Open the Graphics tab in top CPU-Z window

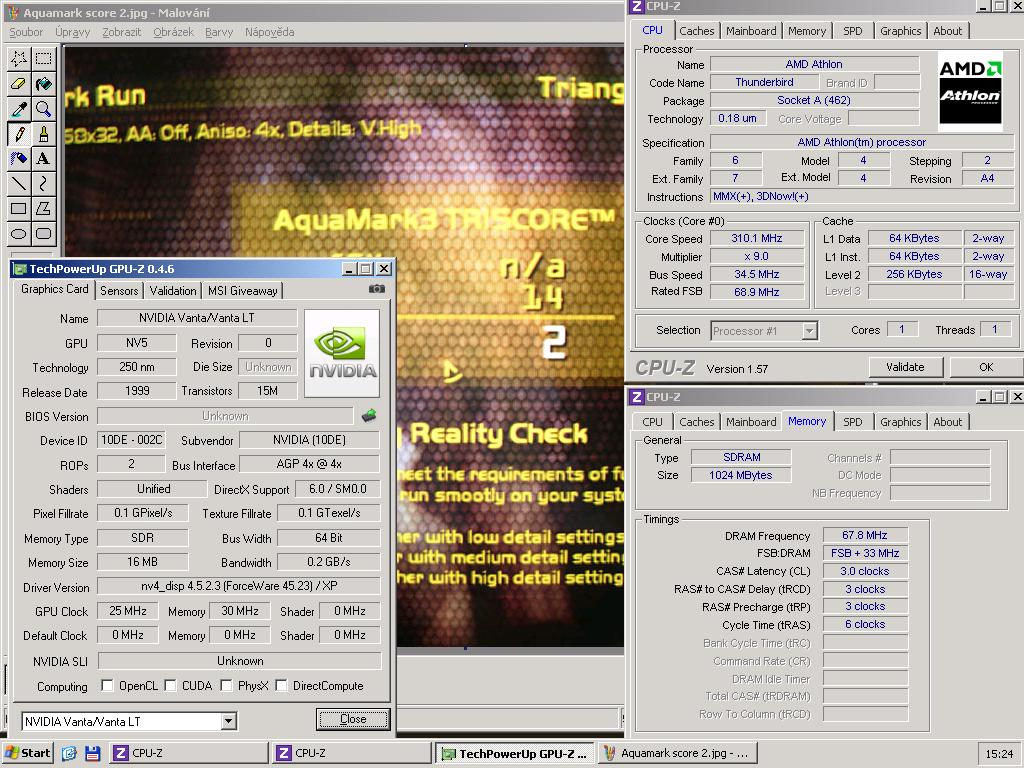tap(901, 31)
